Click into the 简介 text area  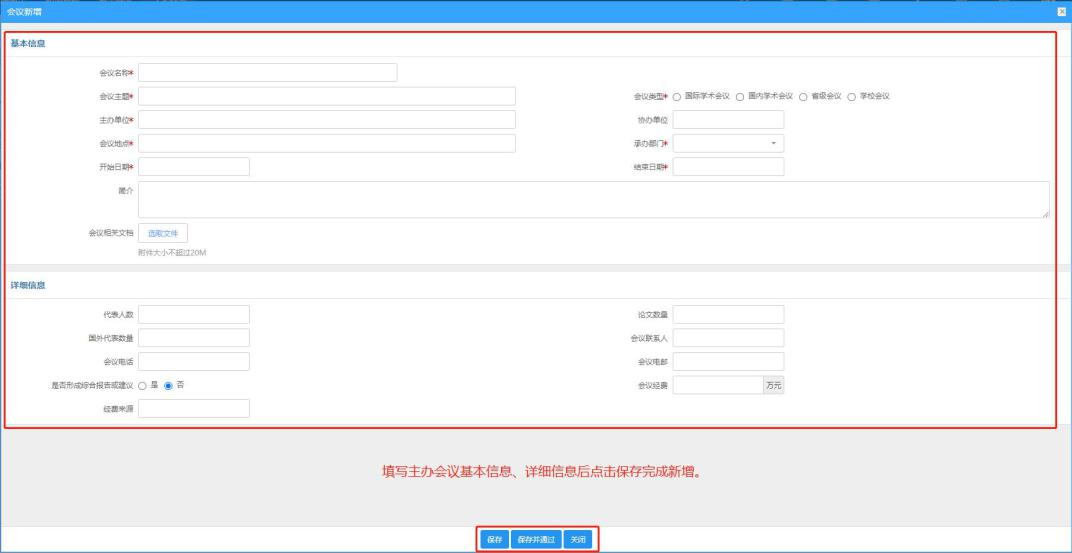(593, 200)
